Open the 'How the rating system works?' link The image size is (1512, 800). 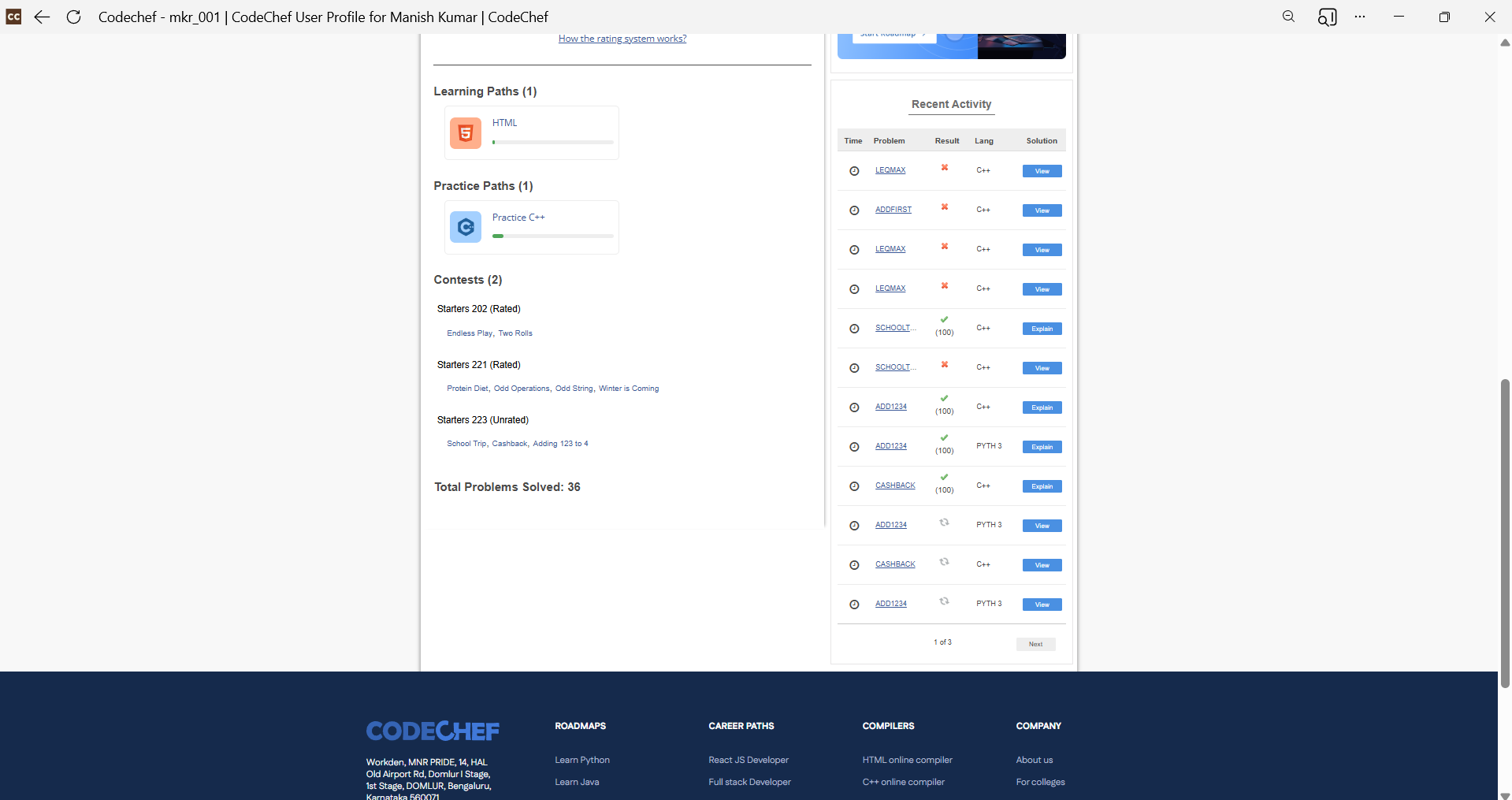(622, 39)
